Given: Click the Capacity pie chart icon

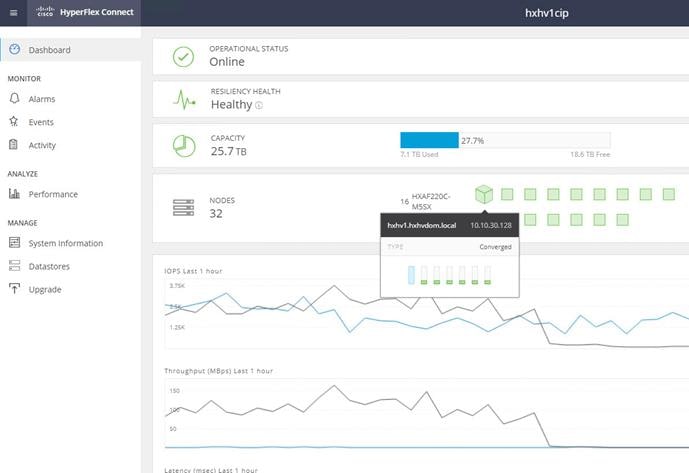Looking at the screenshot, I should (x=184, y=146).
